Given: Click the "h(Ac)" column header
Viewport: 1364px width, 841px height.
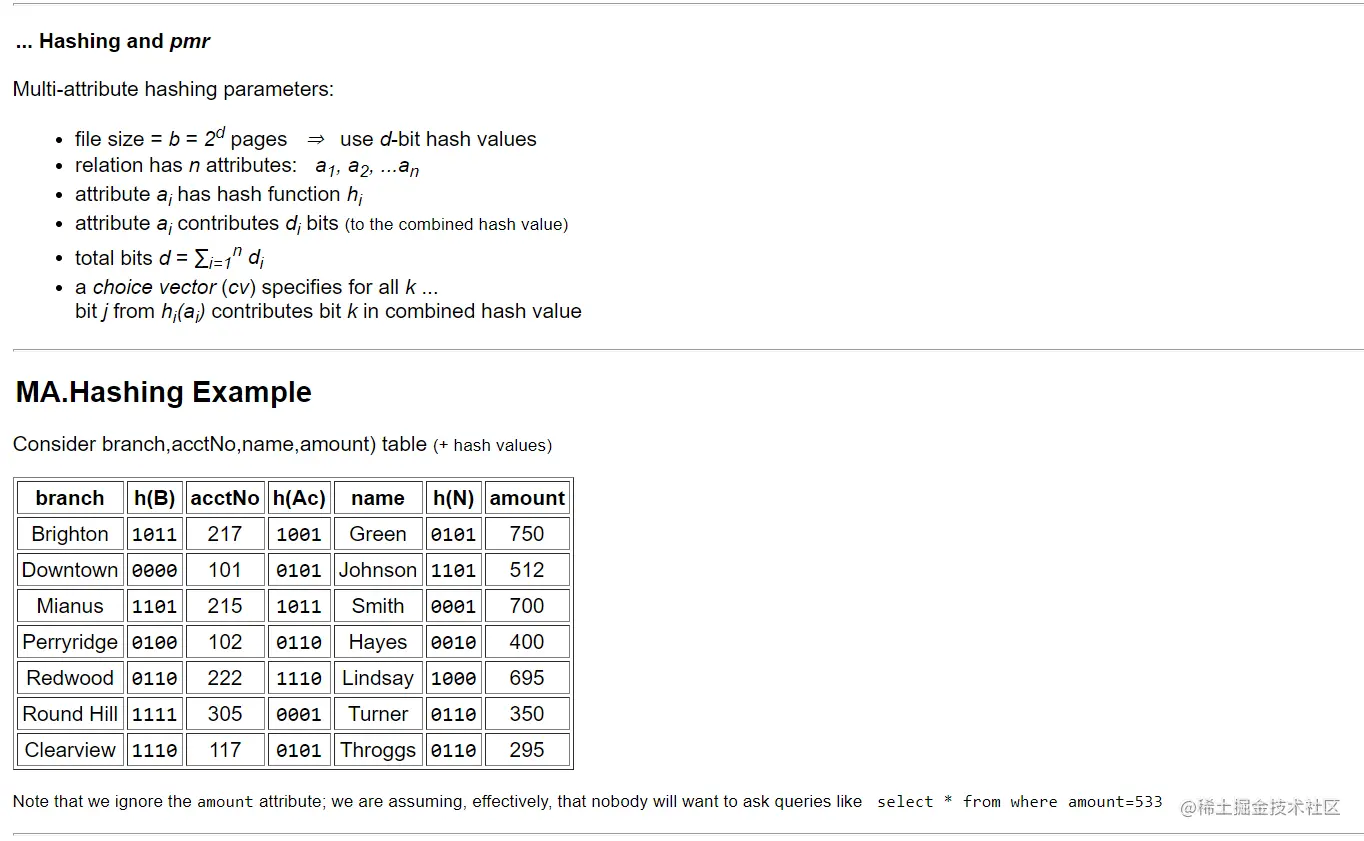Looking at the screenshot, I should pyautogui.click(x=299, y=498).
